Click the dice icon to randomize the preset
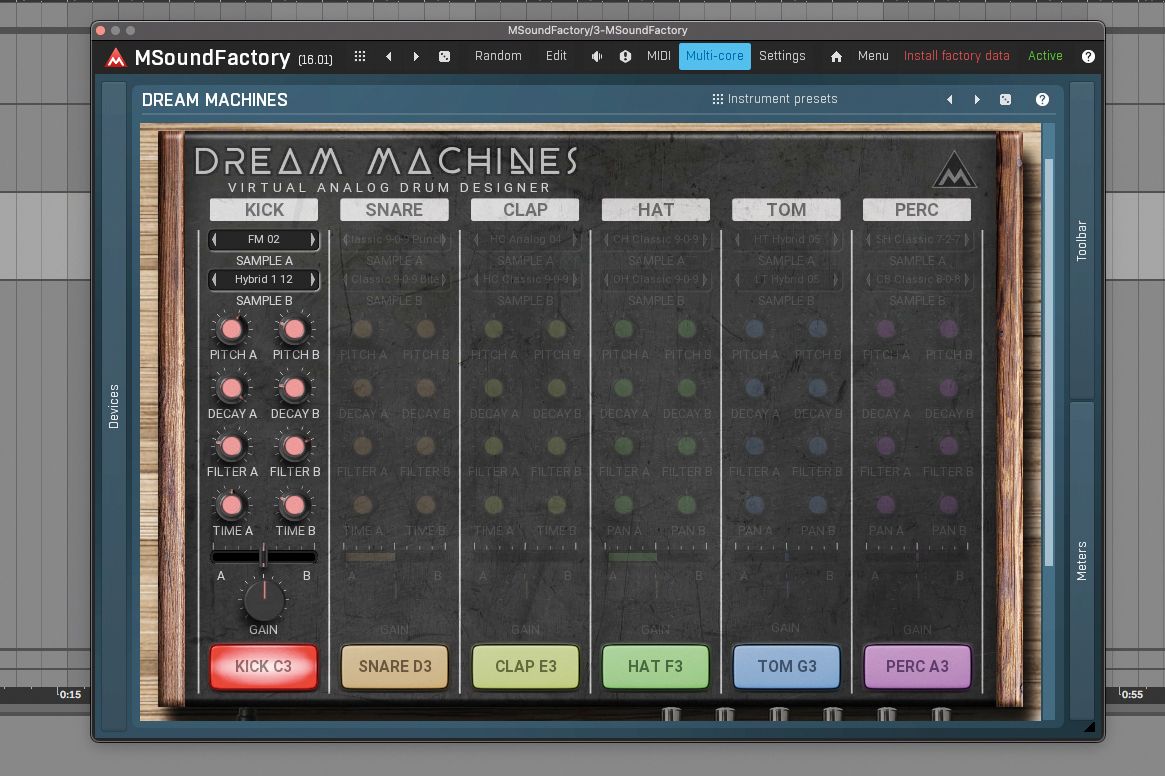The image size is (1165, 776). (x=444, y=56)
